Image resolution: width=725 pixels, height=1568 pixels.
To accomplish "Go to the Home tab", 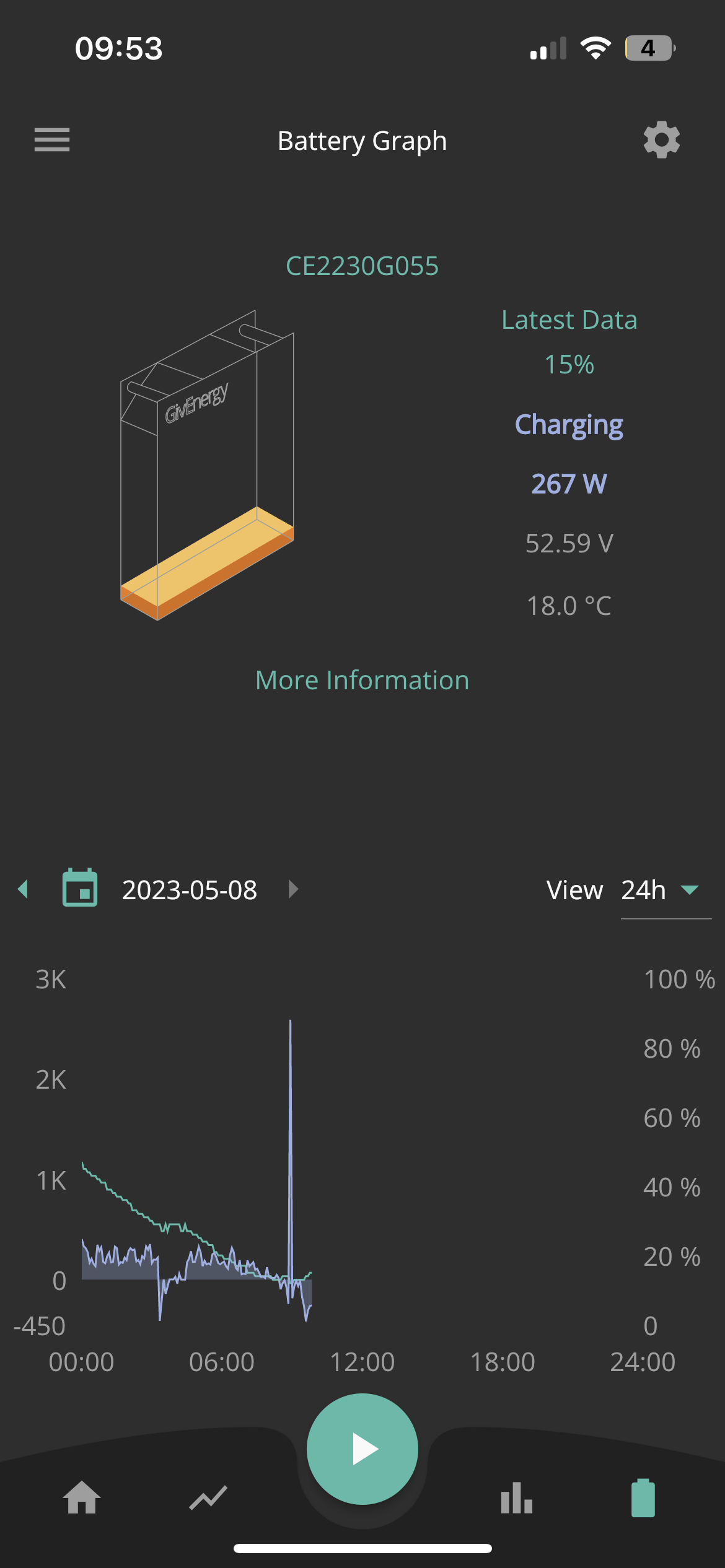I will [82, 1497].
